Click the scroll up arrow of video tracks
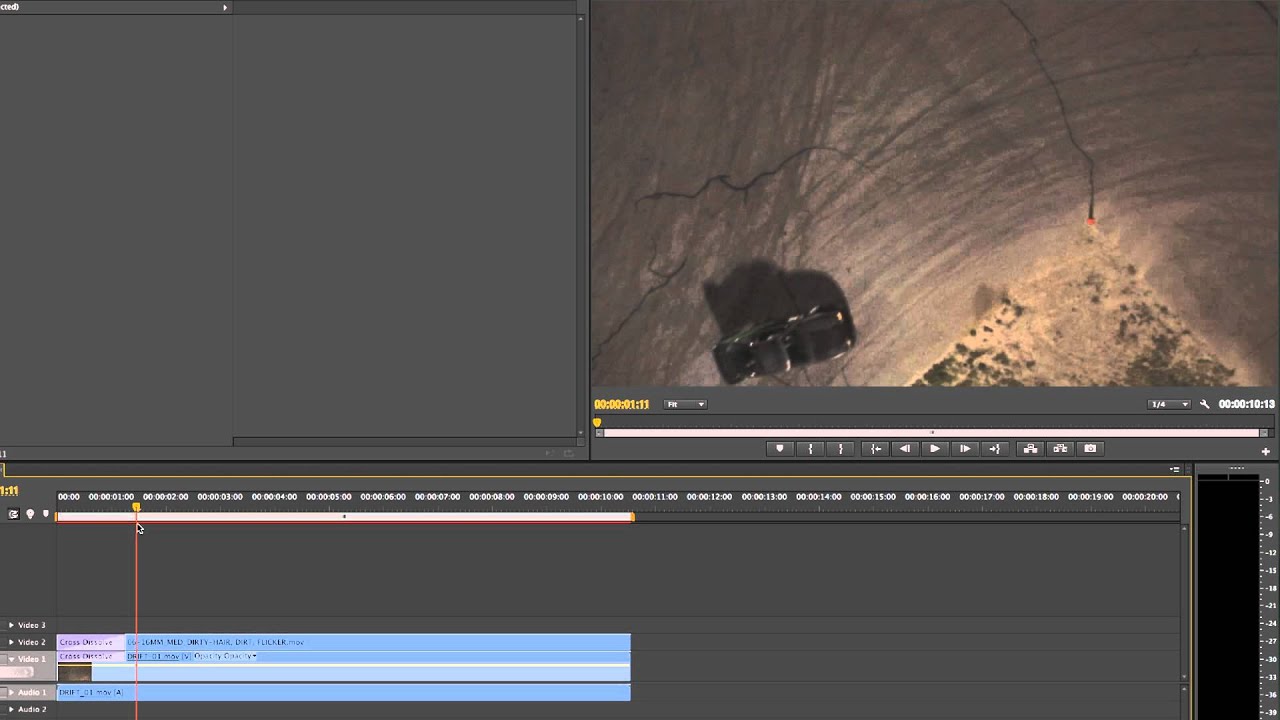The image size is (1280, 720). coord(1185,528)
